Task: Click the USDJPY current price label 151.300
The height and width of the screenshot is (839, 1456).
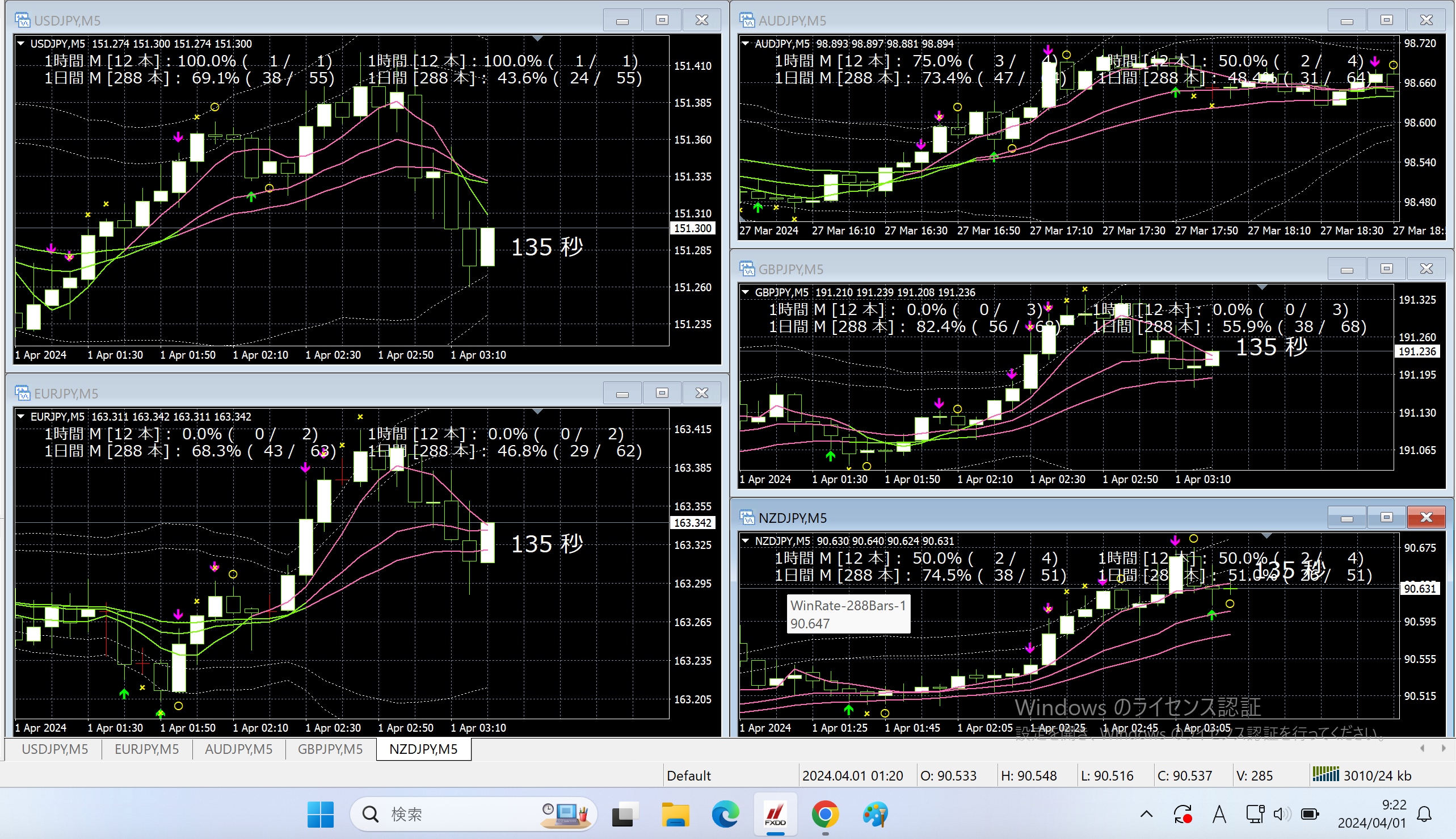Action: (x=693, y=228)
